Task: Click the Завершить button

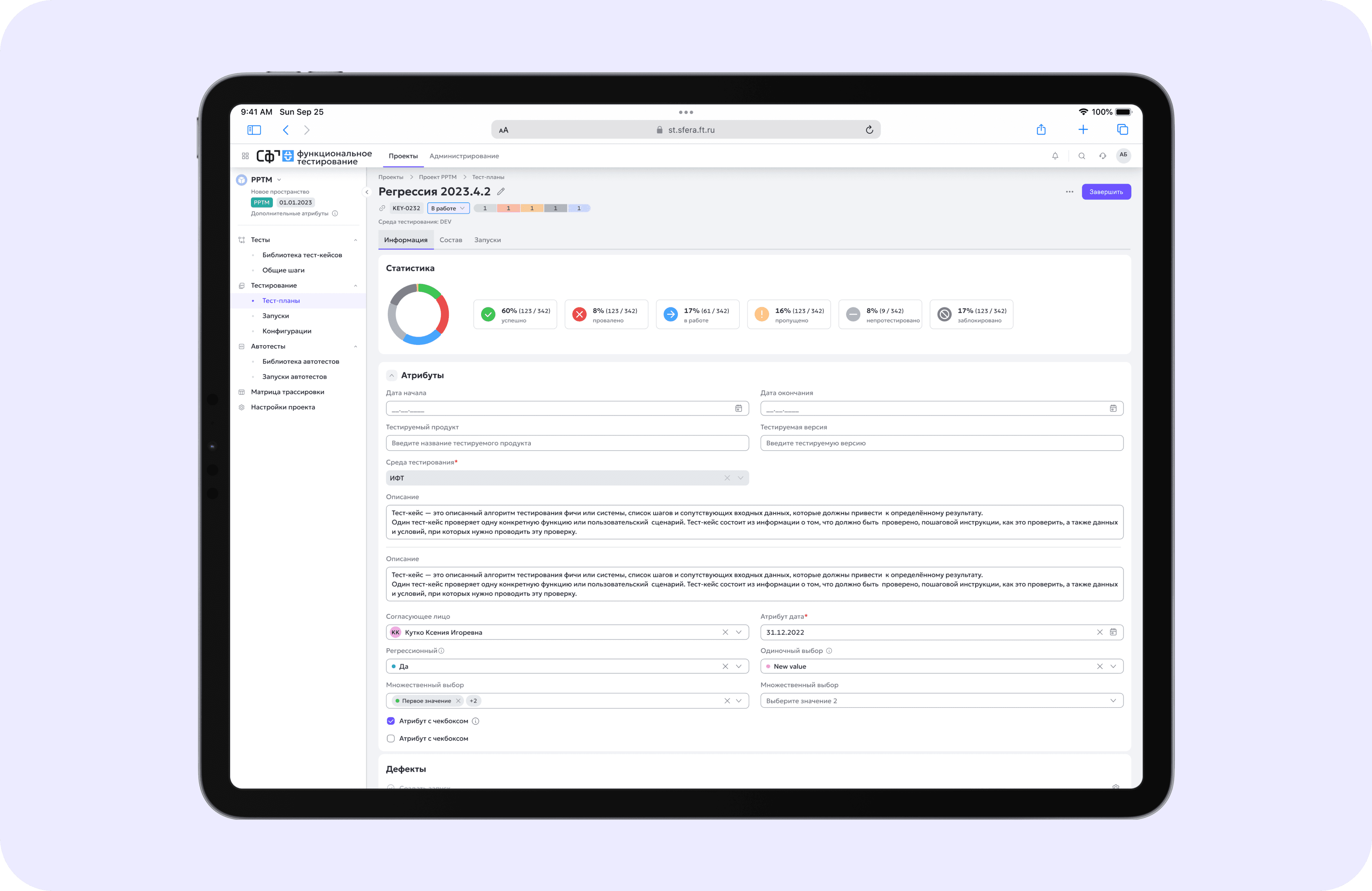Action: 1106,192
